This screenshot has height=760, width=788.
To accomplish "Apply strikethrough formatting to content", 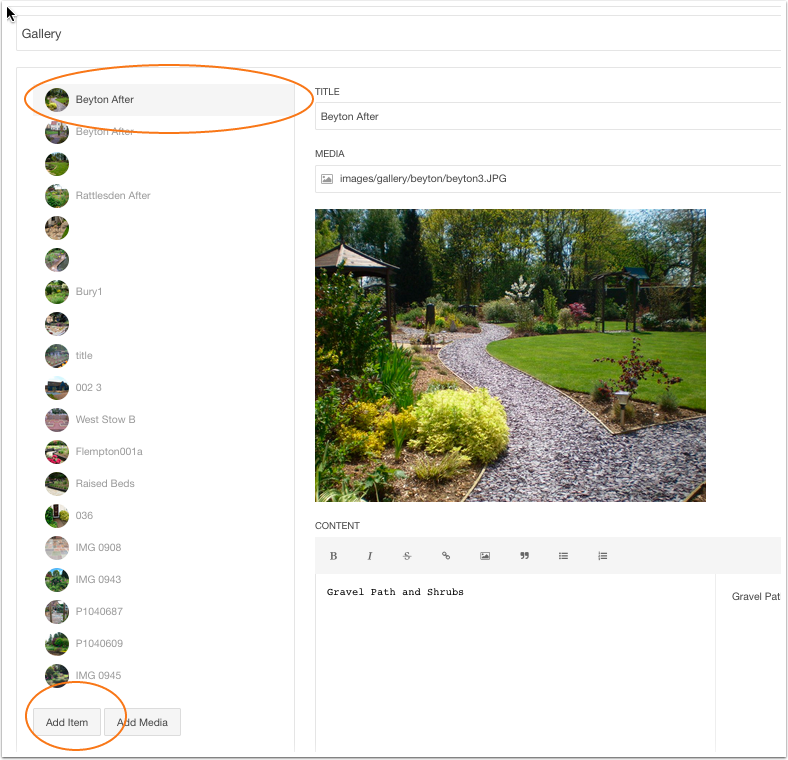I will [407, 555].
